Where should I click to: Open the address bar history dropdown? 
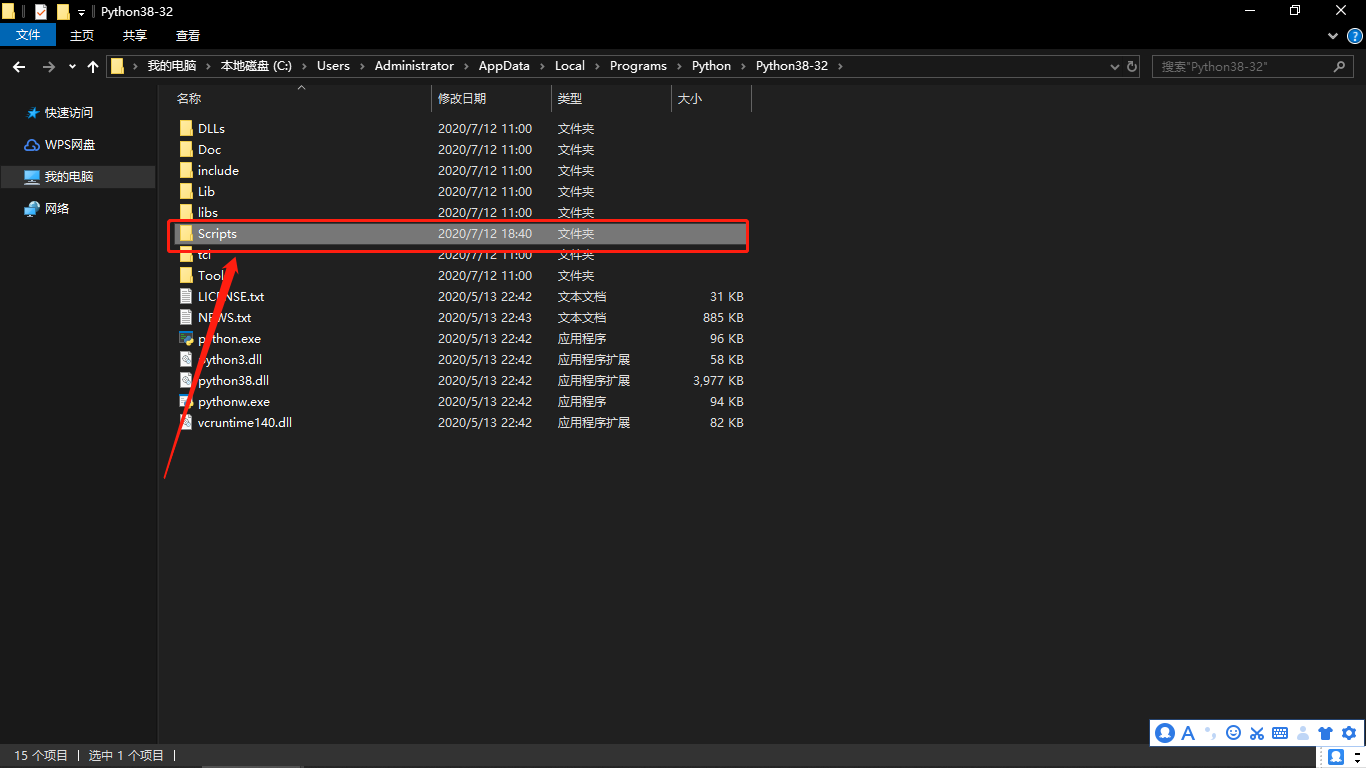[1115, 66]
